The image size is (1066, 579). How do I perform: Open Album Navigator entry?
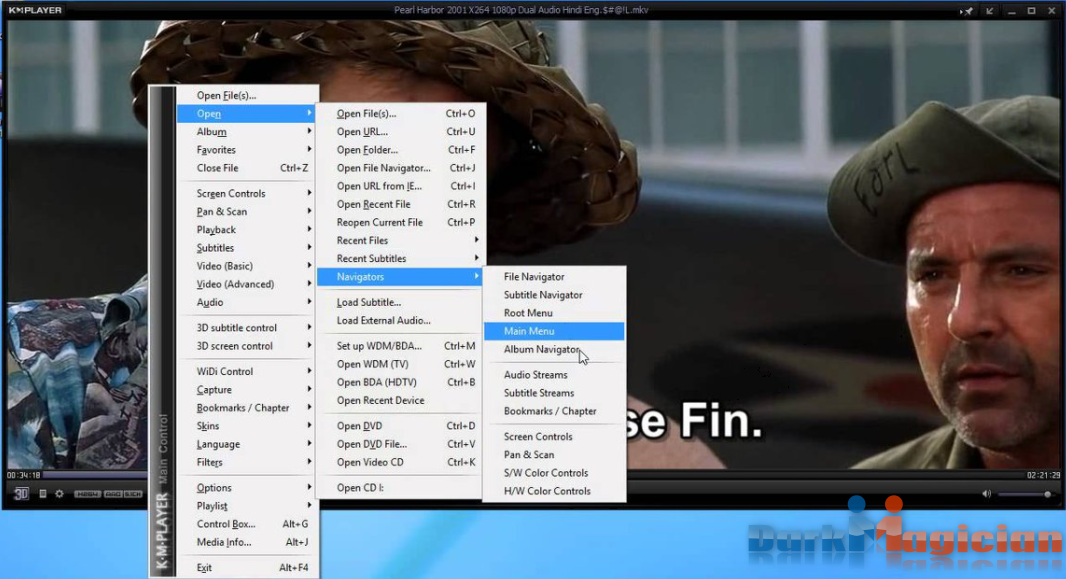click(x=554, y=349)
